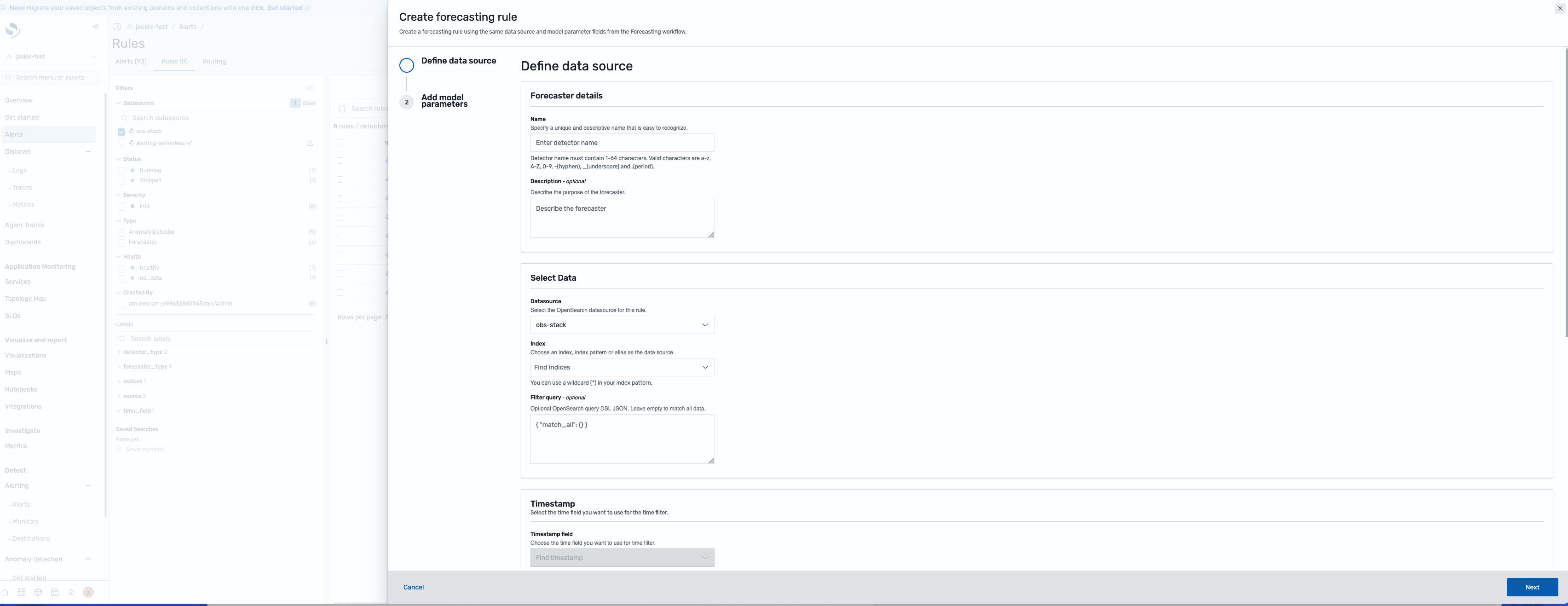Close the Create forecasting rule flyout
Screen dimensions: 1568x606
1559,9
